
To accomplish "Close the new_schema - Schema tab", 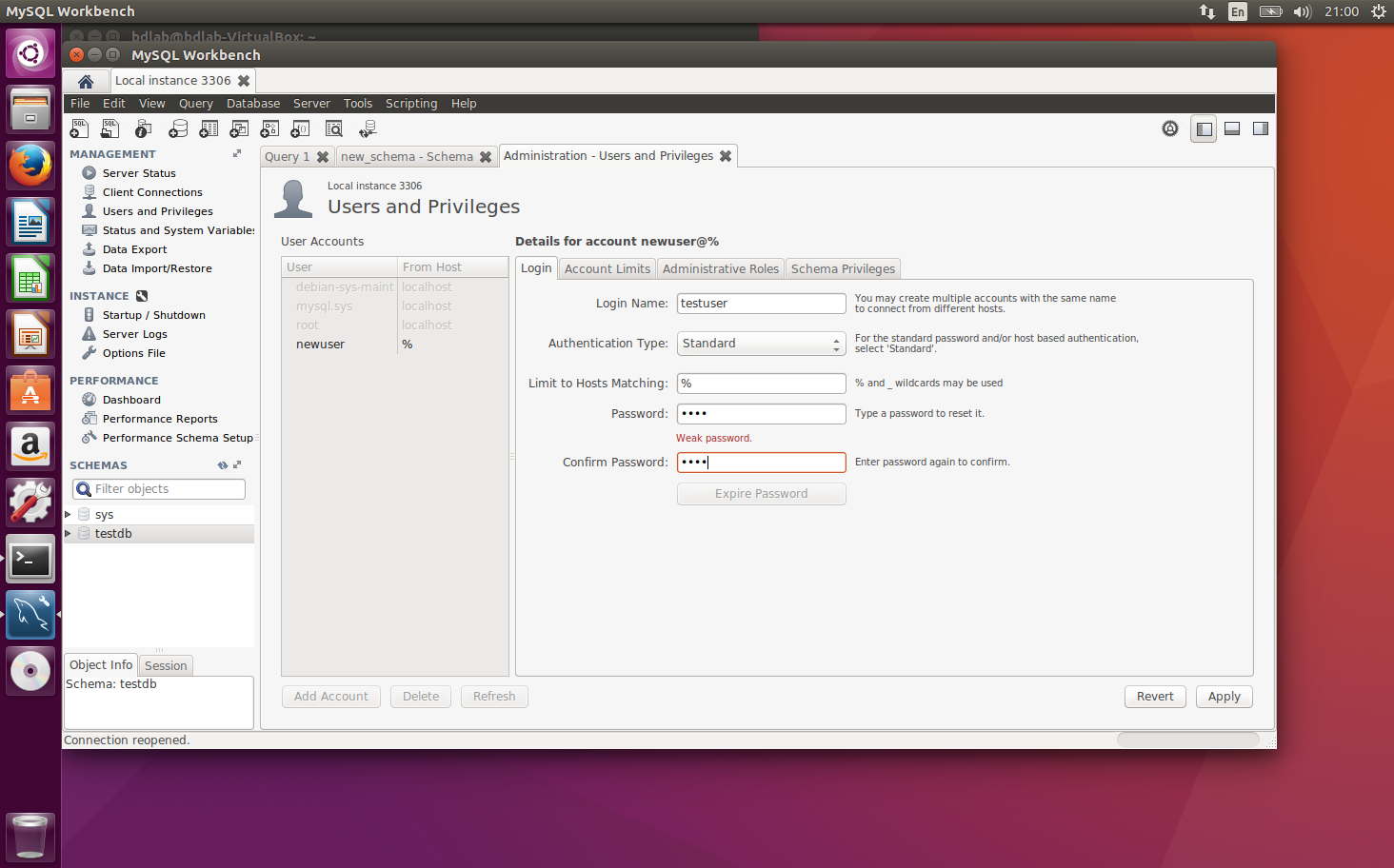I will pos(486,157).
